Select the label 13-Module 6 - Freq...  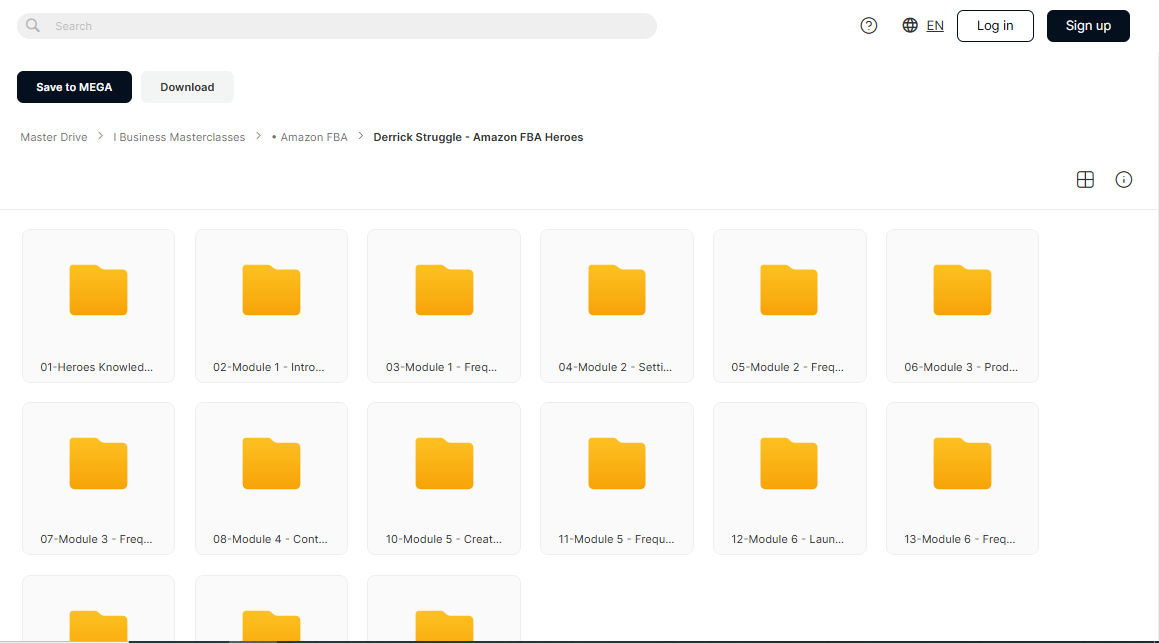pyautogui.click(x=959, y=540)
